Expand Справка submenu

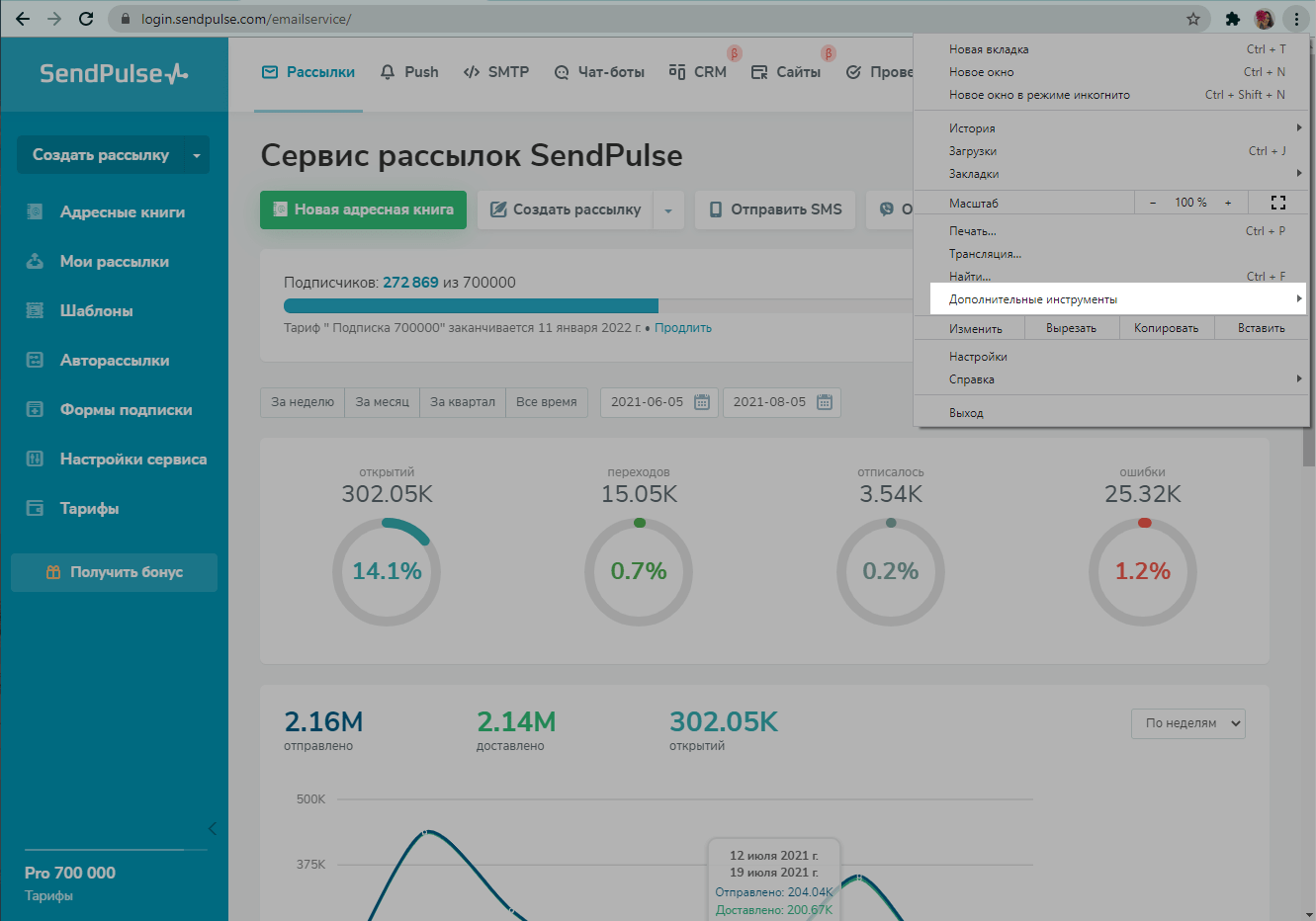point(1112,379)
